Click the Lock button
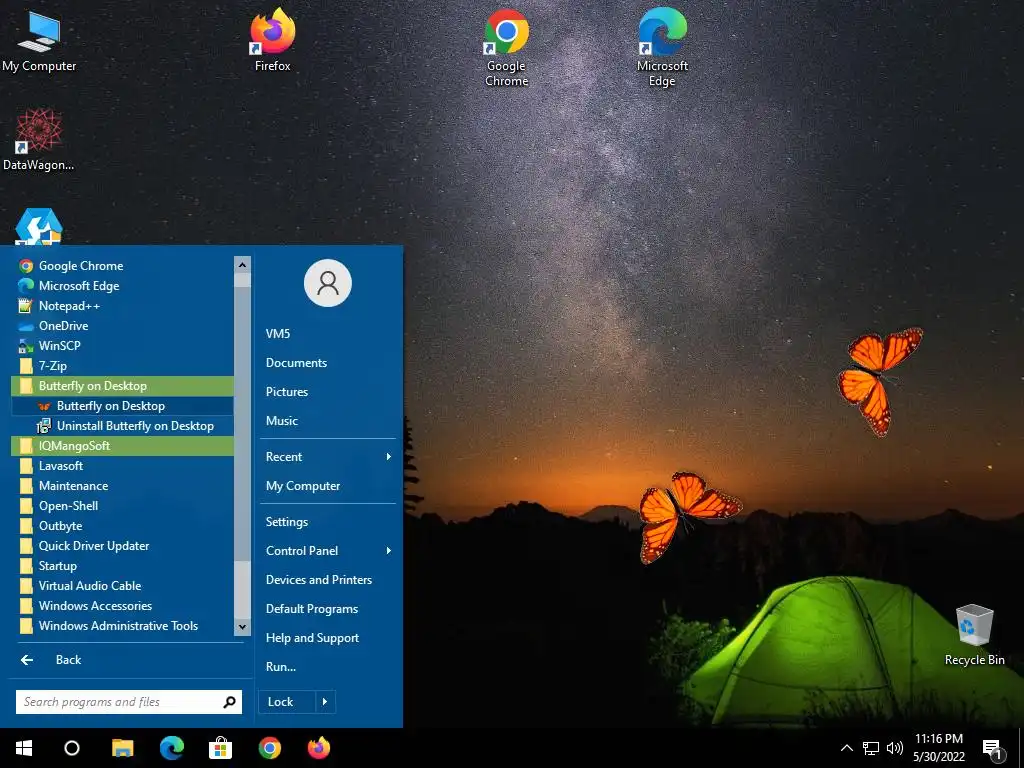The height and width of the screenshot is (768, 1024). [x=287, y=702]
